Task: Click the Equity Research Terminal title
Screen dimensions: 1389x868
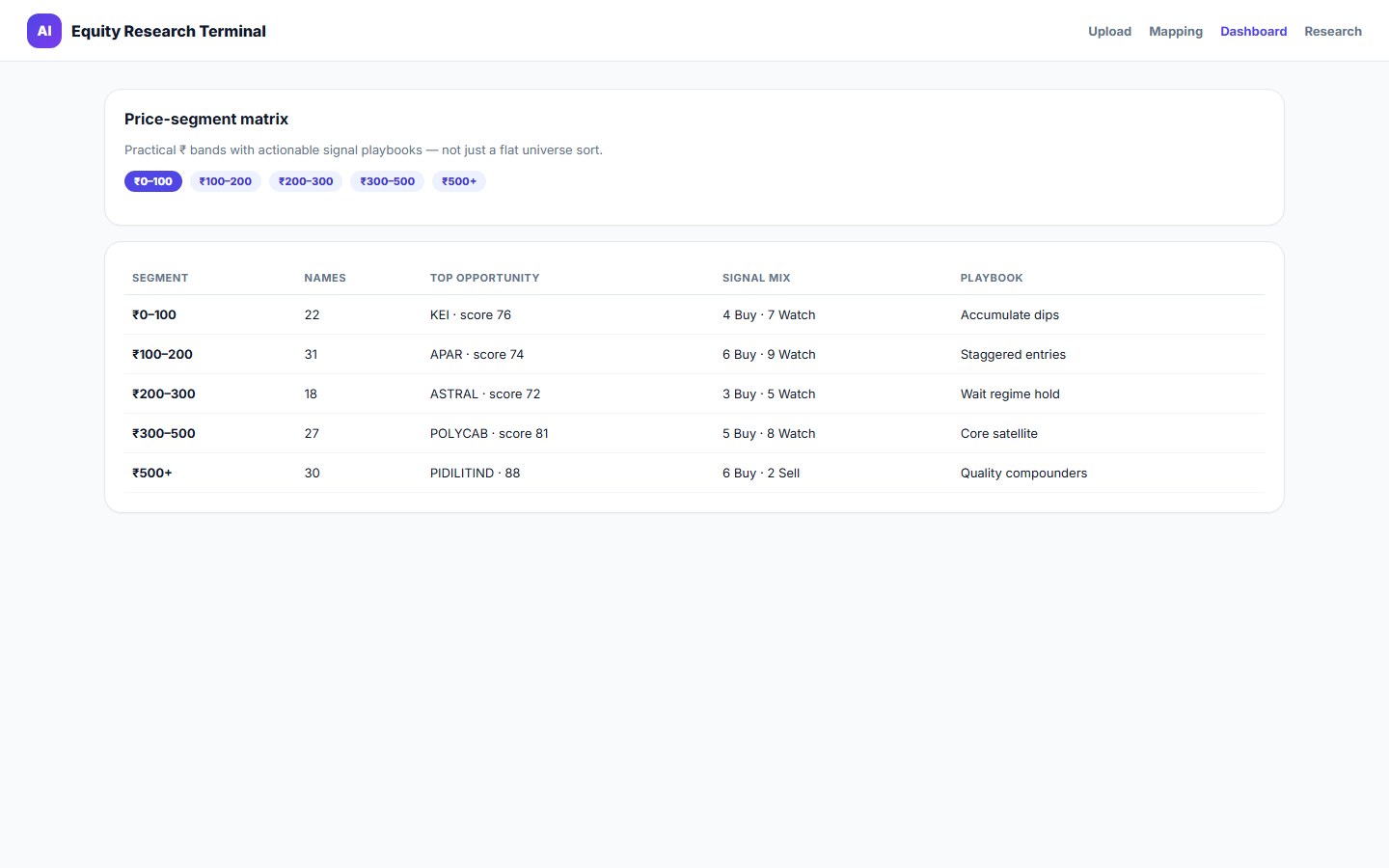Action: pyautogui.click(x=169, y=31)
